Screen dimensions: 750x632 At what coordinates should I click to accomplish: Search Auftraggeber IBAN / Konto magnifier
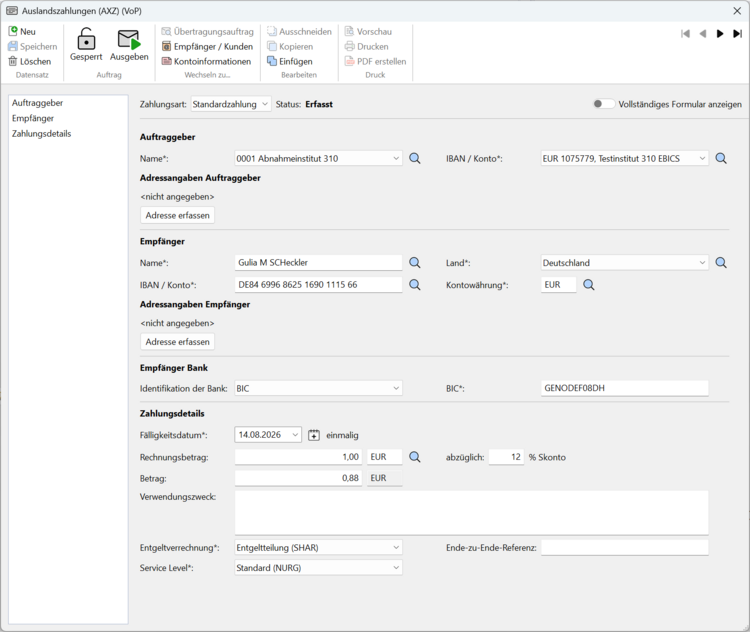(x=721, y=158)
